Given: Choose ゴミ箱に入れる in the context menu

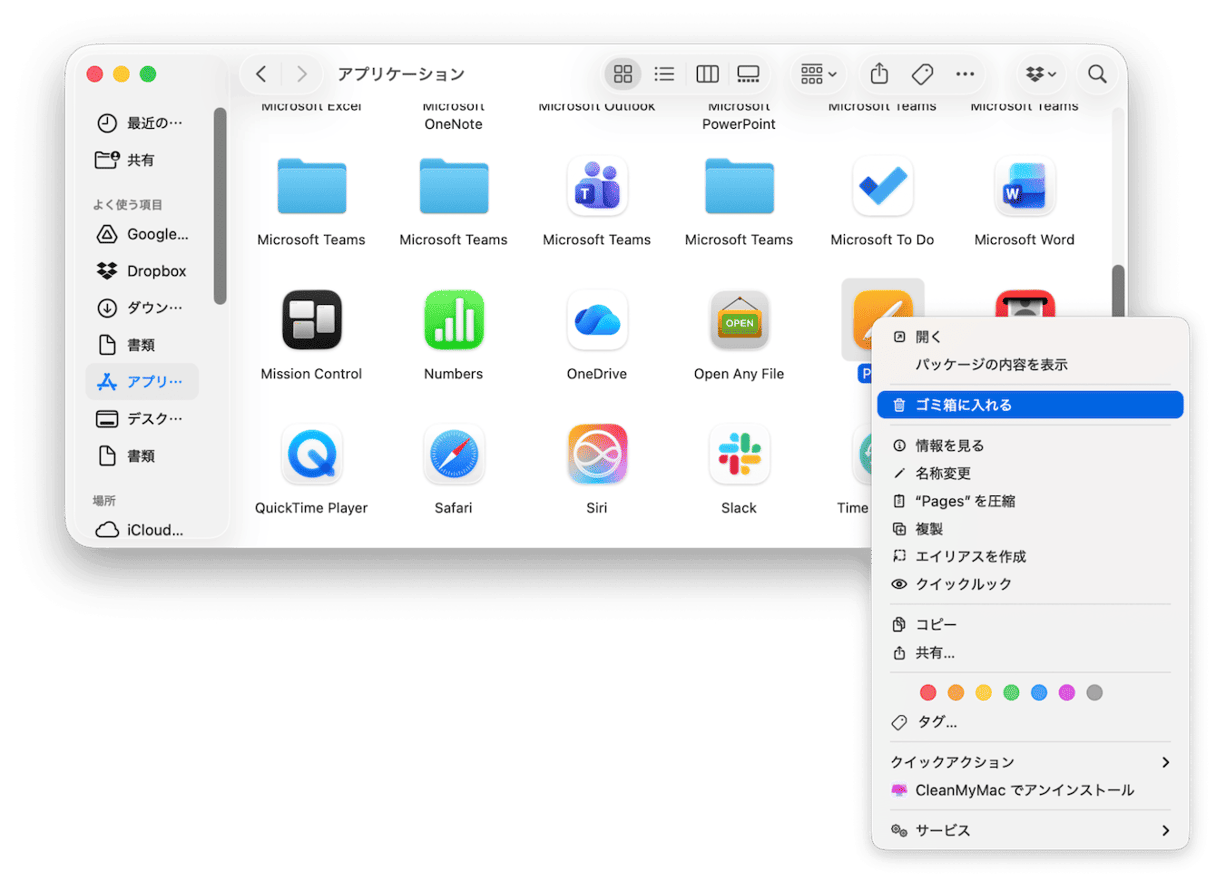Looking at the screenshot, I should (1030, 405).
